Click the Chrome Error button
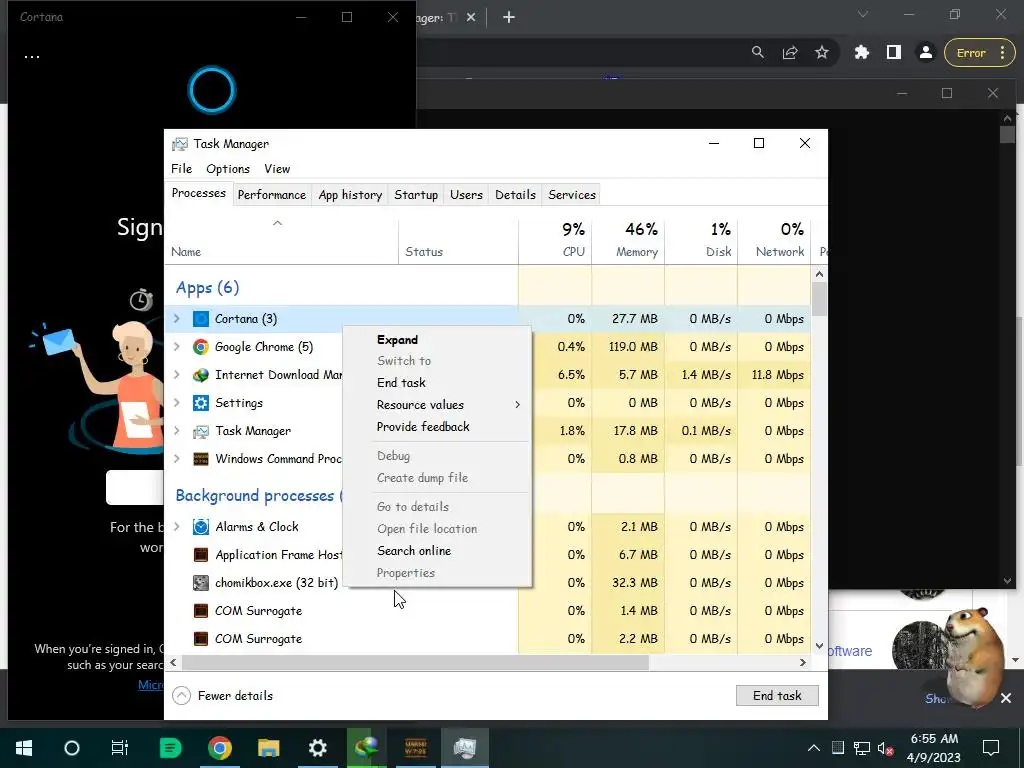Image resolution: width=1024 pixels, height=768 pixels. tap(978, 53)
